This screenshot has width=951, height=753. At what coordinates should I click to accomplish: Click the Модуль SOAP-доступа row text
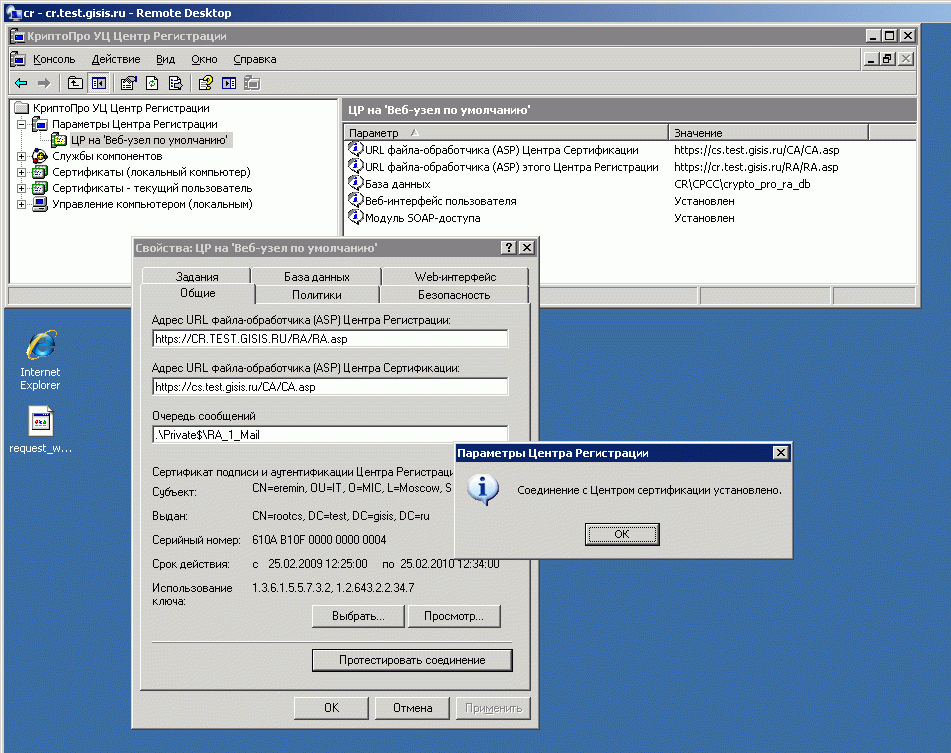pos(423,218)
